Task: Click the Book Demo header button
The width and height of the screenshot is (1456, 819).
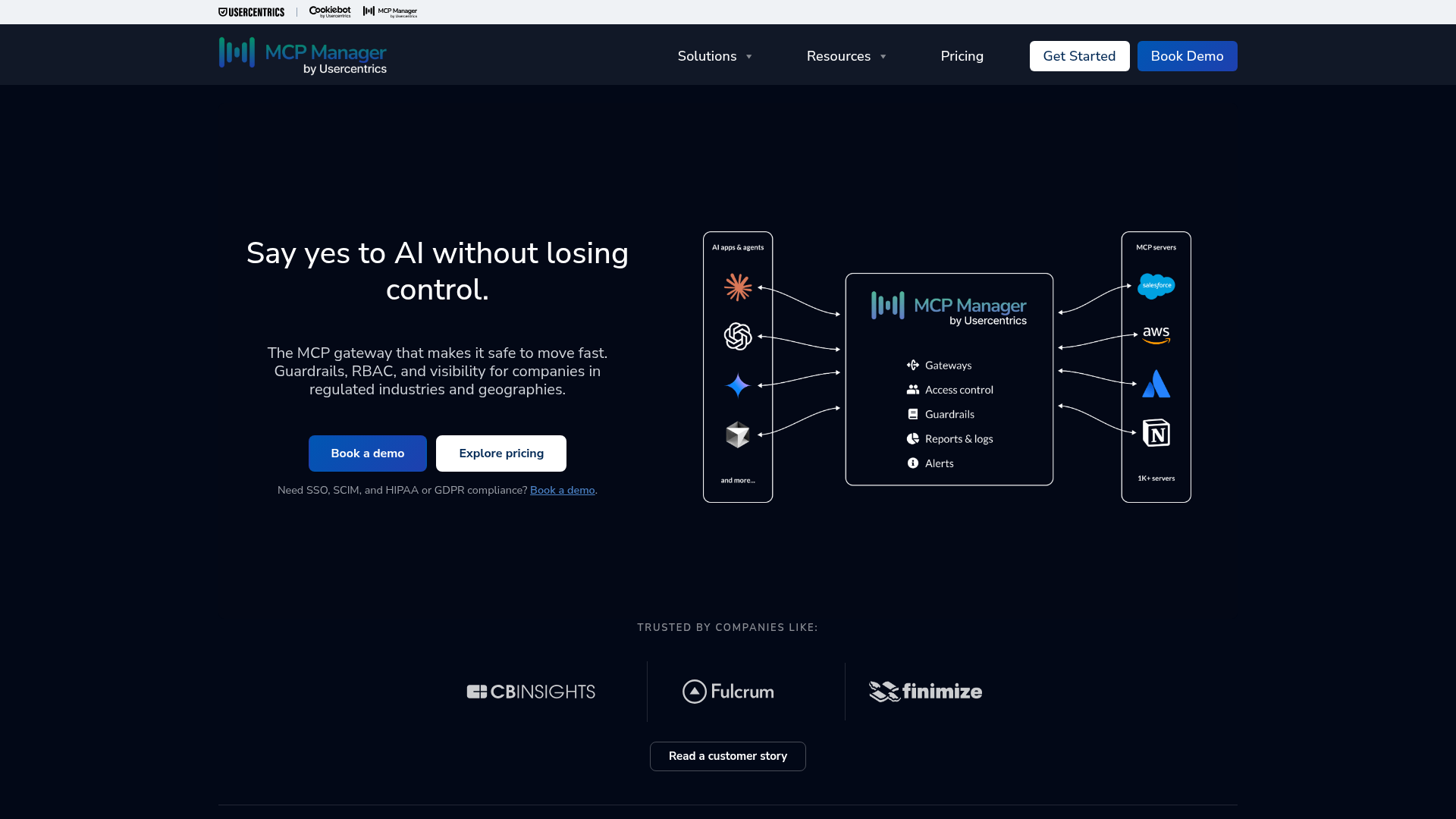Action: (1188, 56)
